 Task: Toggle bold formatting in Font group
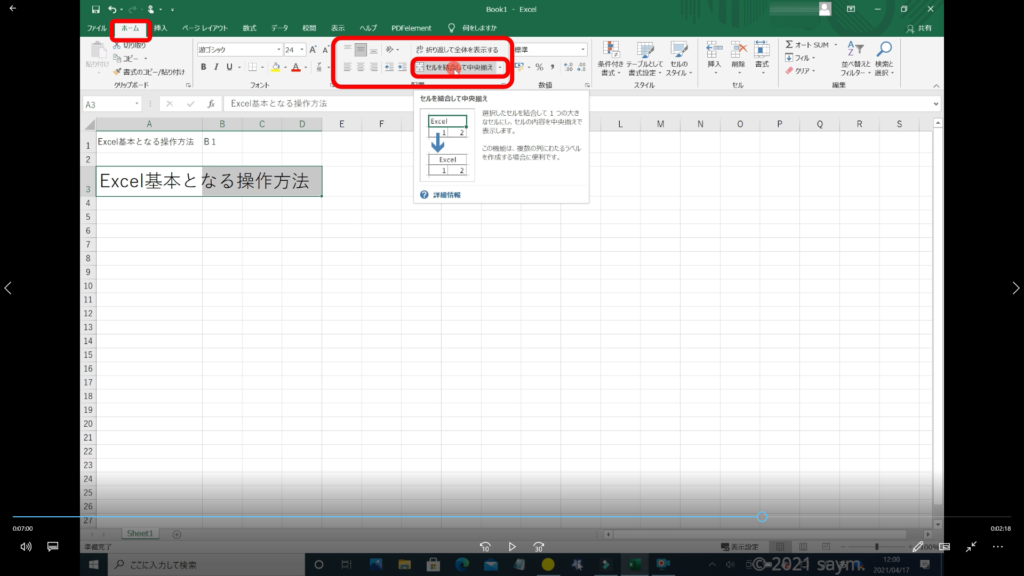tap(203, 67)
